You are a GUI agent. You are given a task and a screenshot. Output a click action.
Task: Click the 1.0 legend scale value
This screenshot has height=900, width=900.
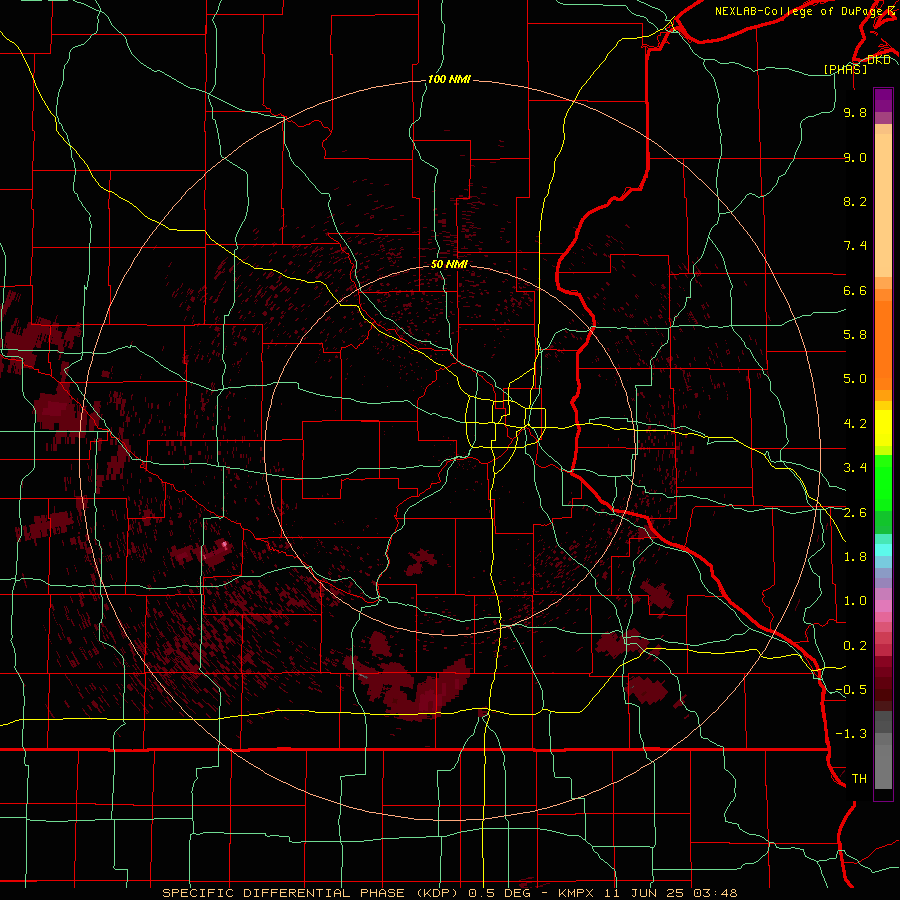[855, 601]
